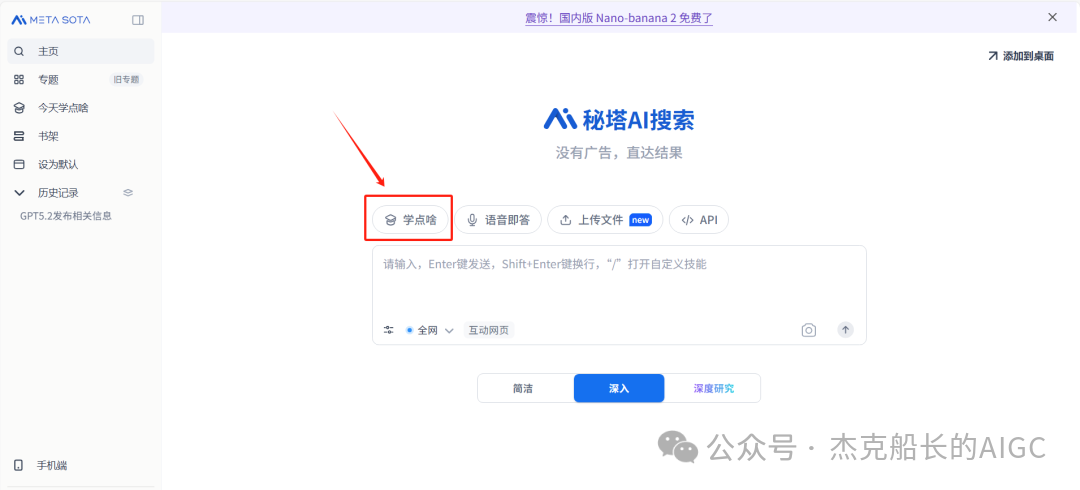The height and width of the screenshot is (490, 1080).
Task: Click the 上传文件 upload button
Action: (x=605, y=220)
